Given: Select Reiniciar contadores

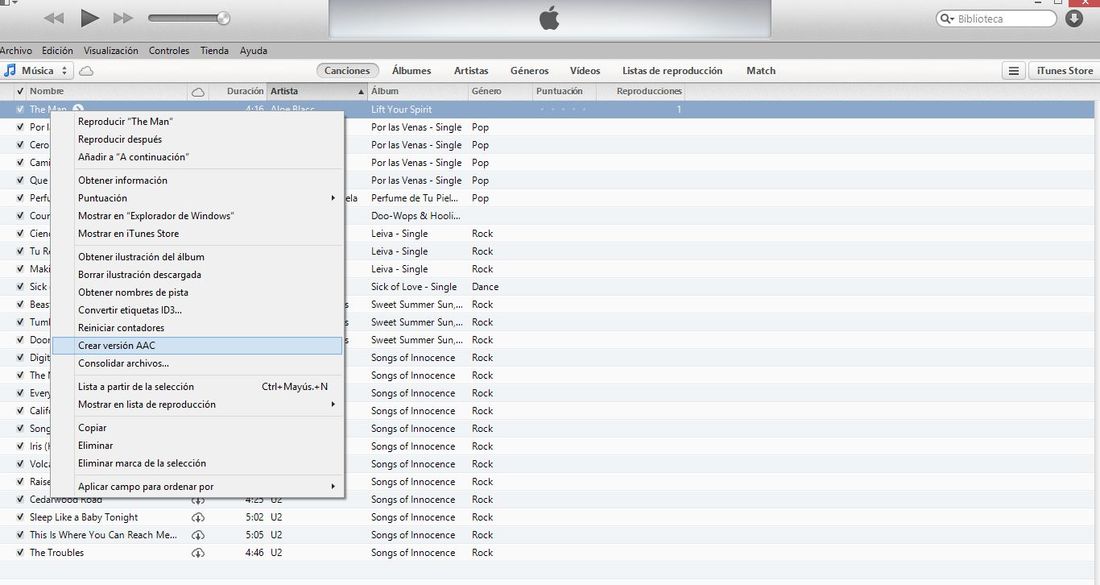Looking at the screenshot, I should [197, 328].
